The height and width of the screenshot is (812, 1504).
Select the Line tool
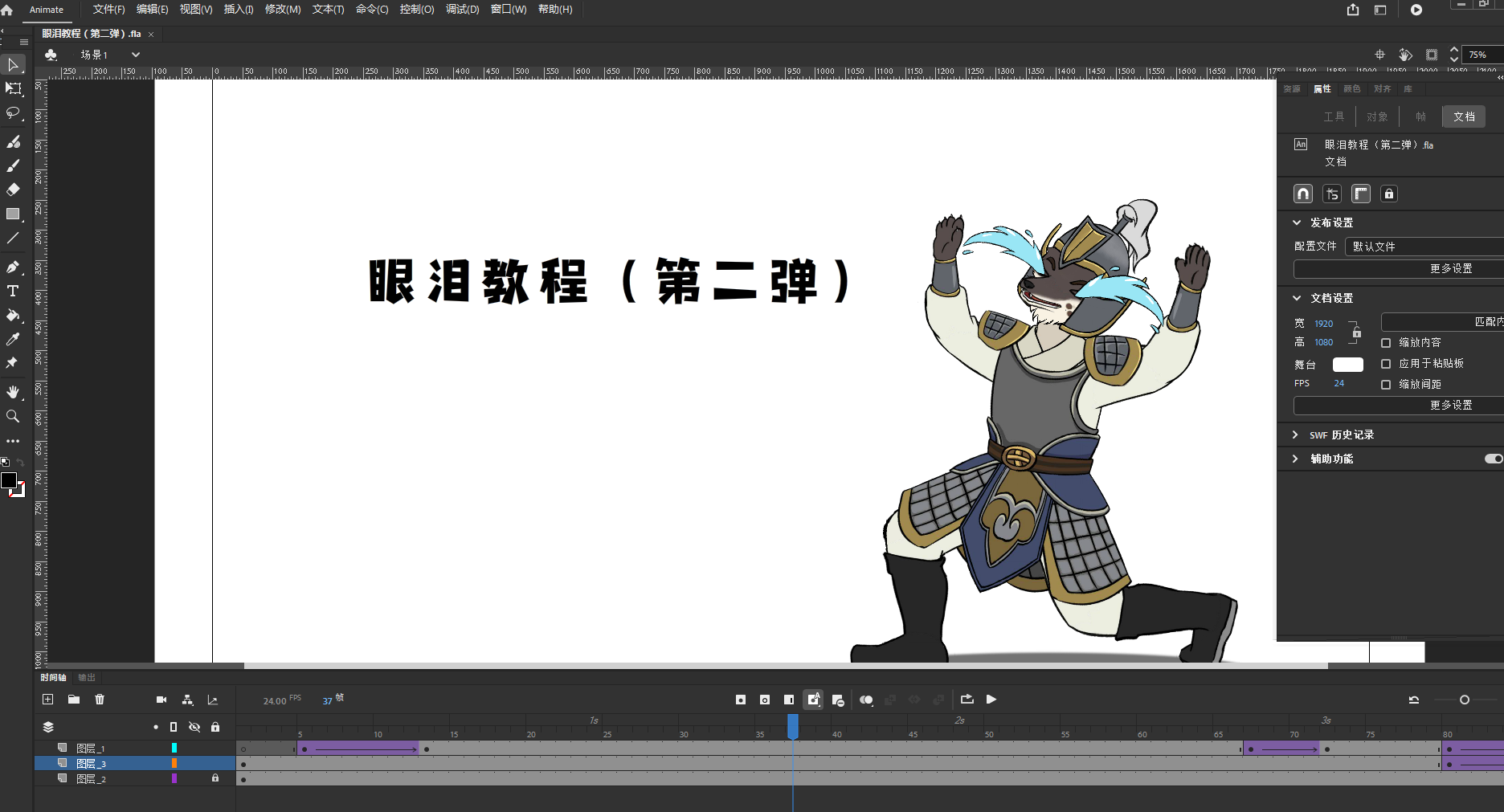13,238
